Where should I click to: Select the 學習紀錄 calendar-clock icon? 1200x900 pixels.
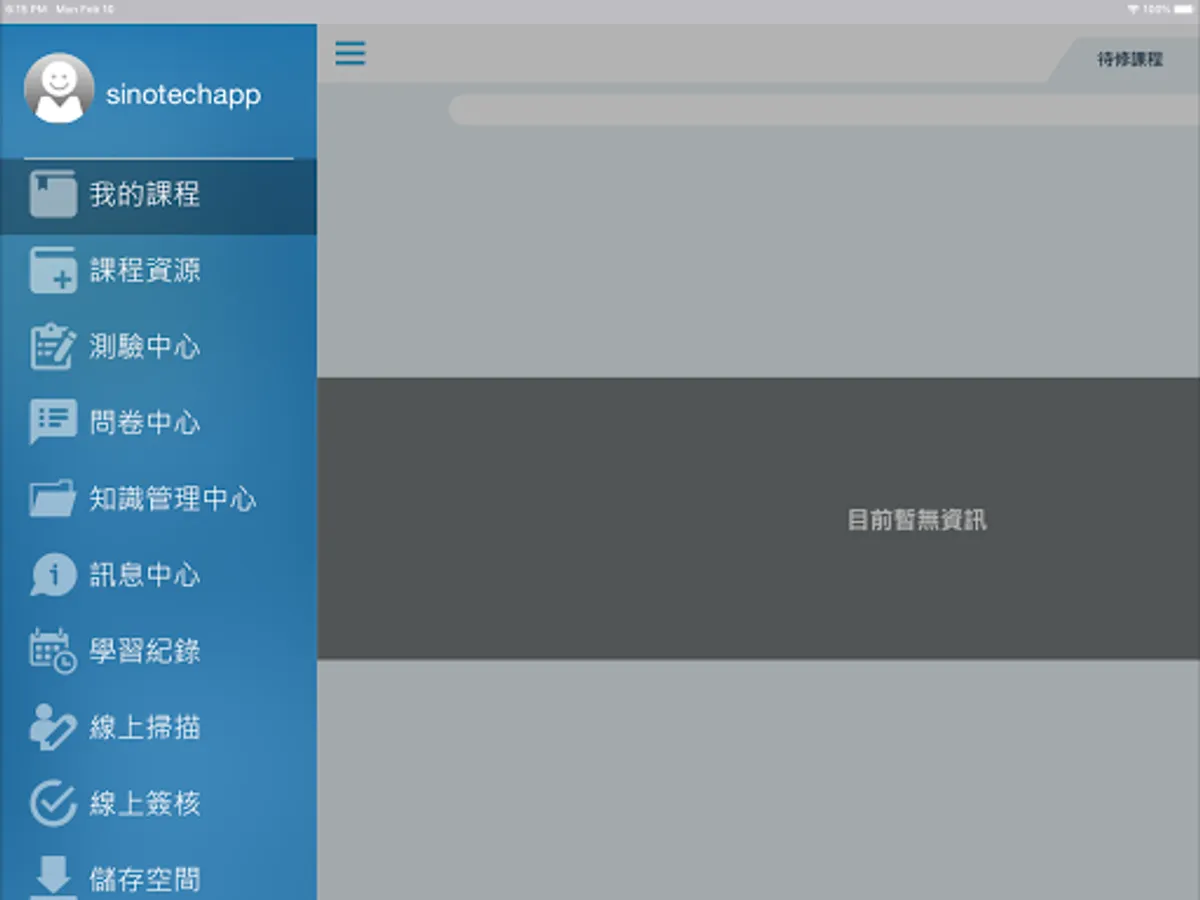(x=52, y=650)
